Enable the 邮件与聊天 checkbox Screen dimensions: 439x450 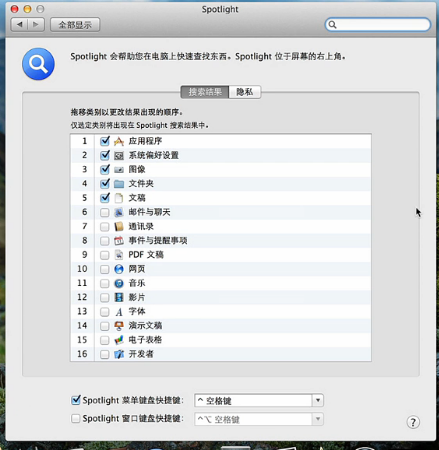click(x=105, y=212)
